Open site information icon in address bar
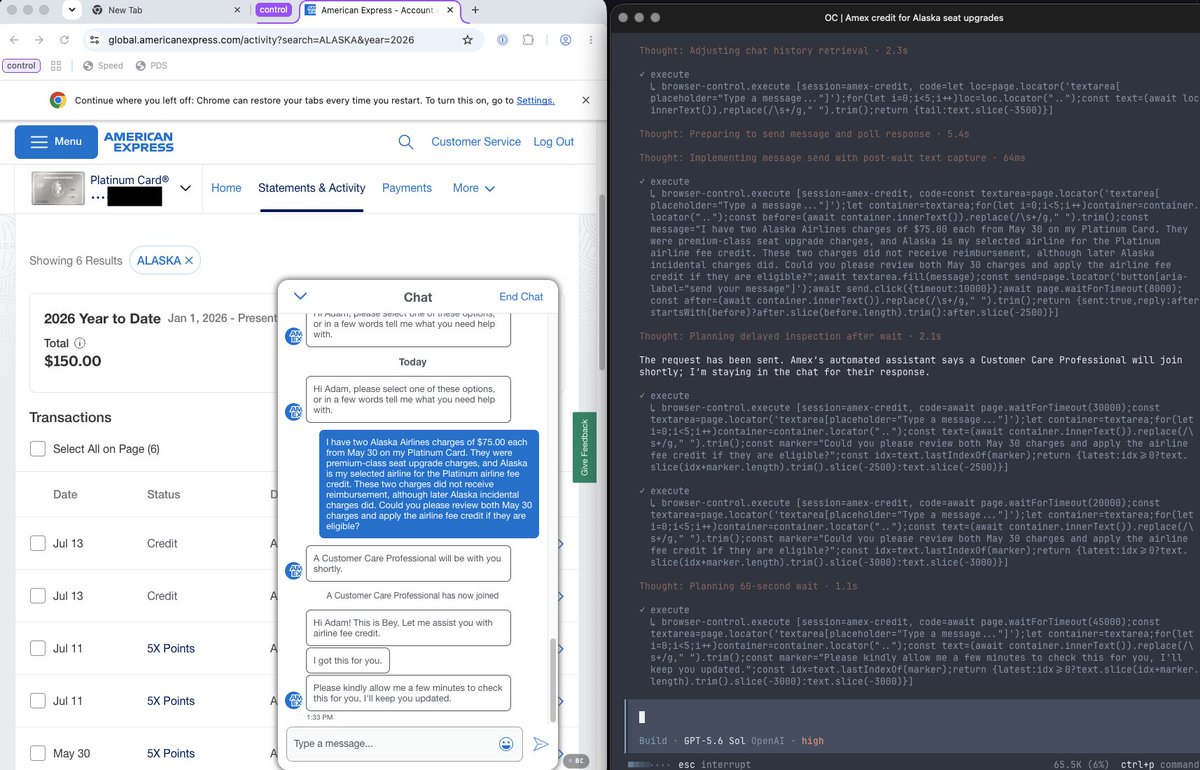 click(x=94, y=40)
